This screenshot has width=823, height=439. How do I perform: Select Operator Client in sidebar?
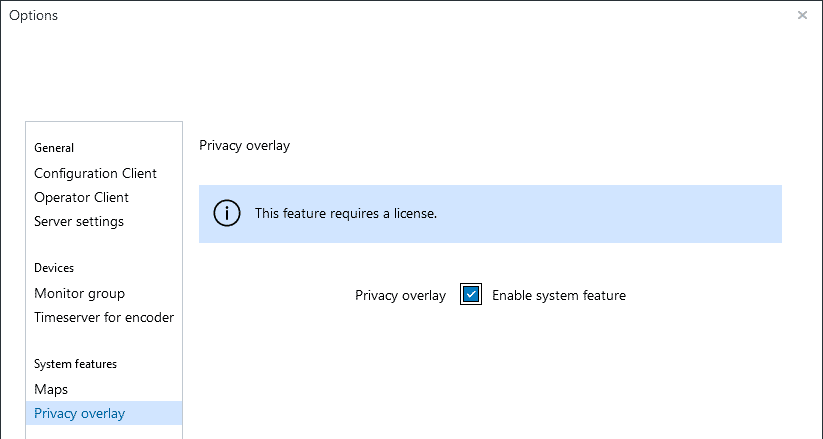81,197
